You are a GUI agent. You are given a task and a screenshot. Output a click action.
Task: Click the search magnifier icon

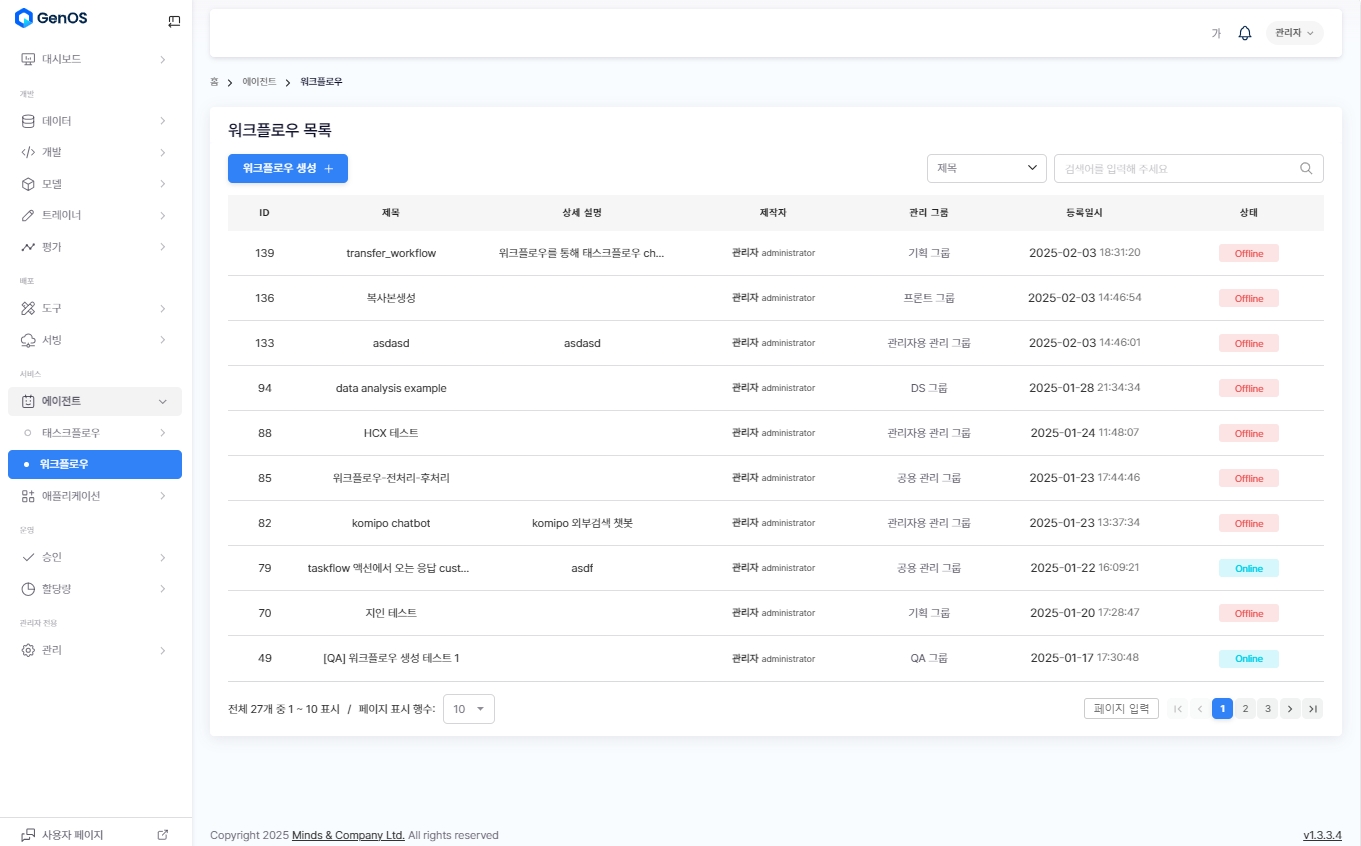tap(1306, 168)
